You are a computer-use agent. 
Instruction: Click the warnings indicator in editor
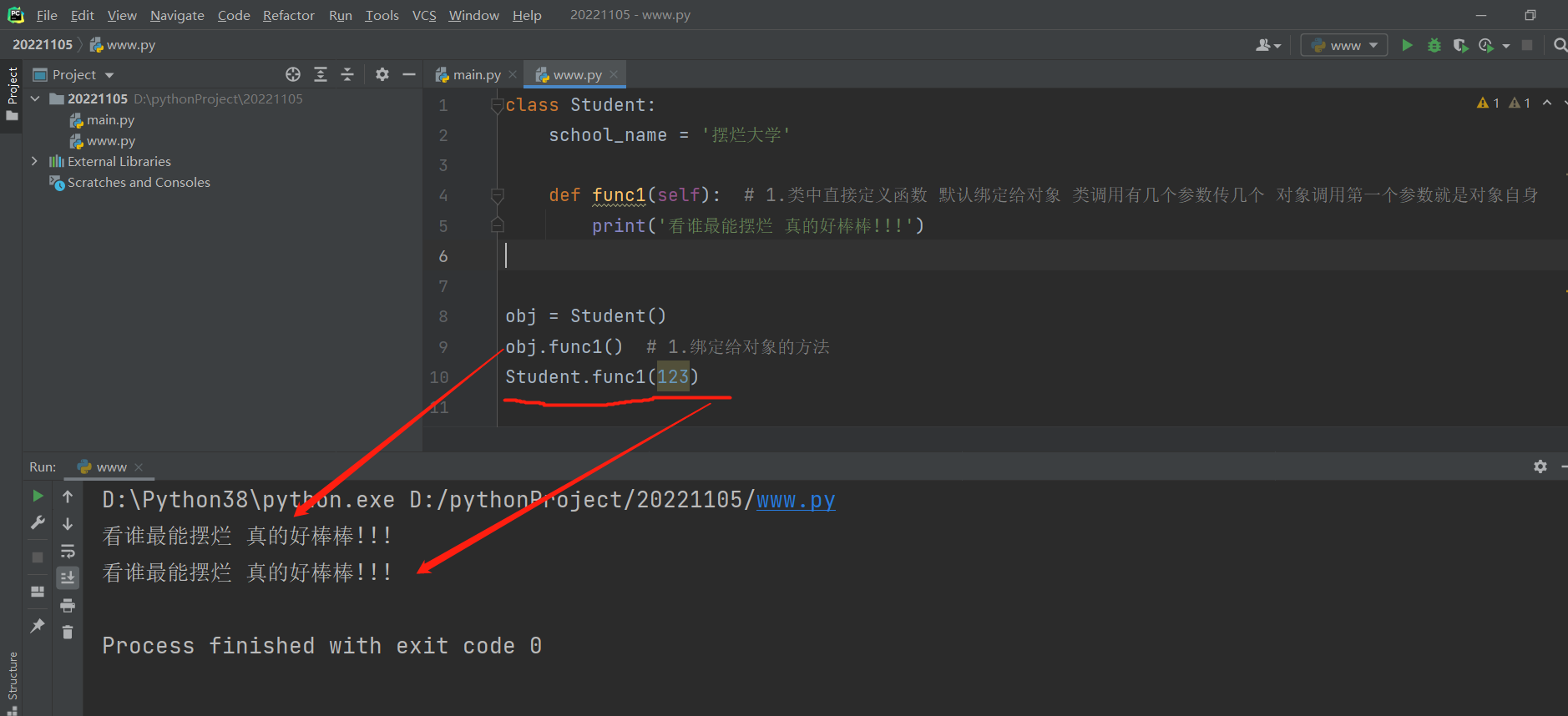(x=1504, y=103)
